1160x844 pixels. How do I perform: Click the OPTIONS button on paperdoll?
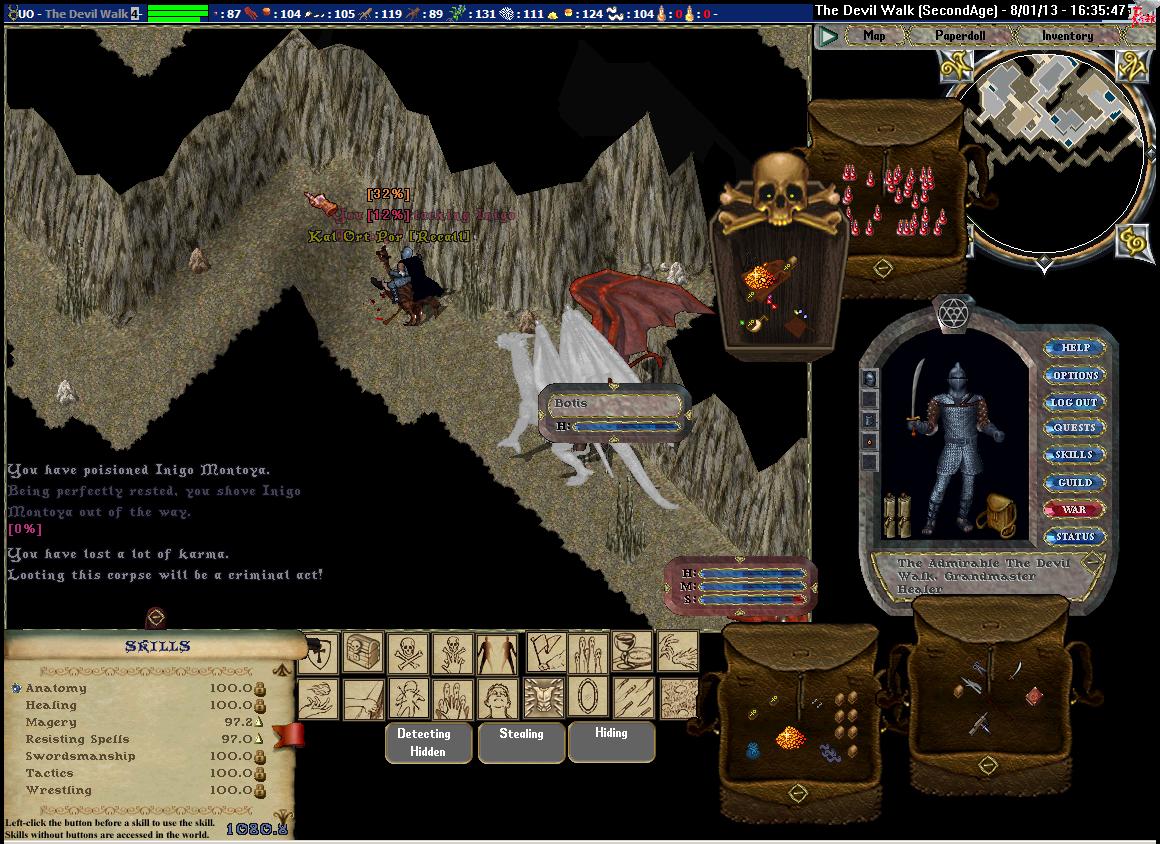click(1075, 375)
